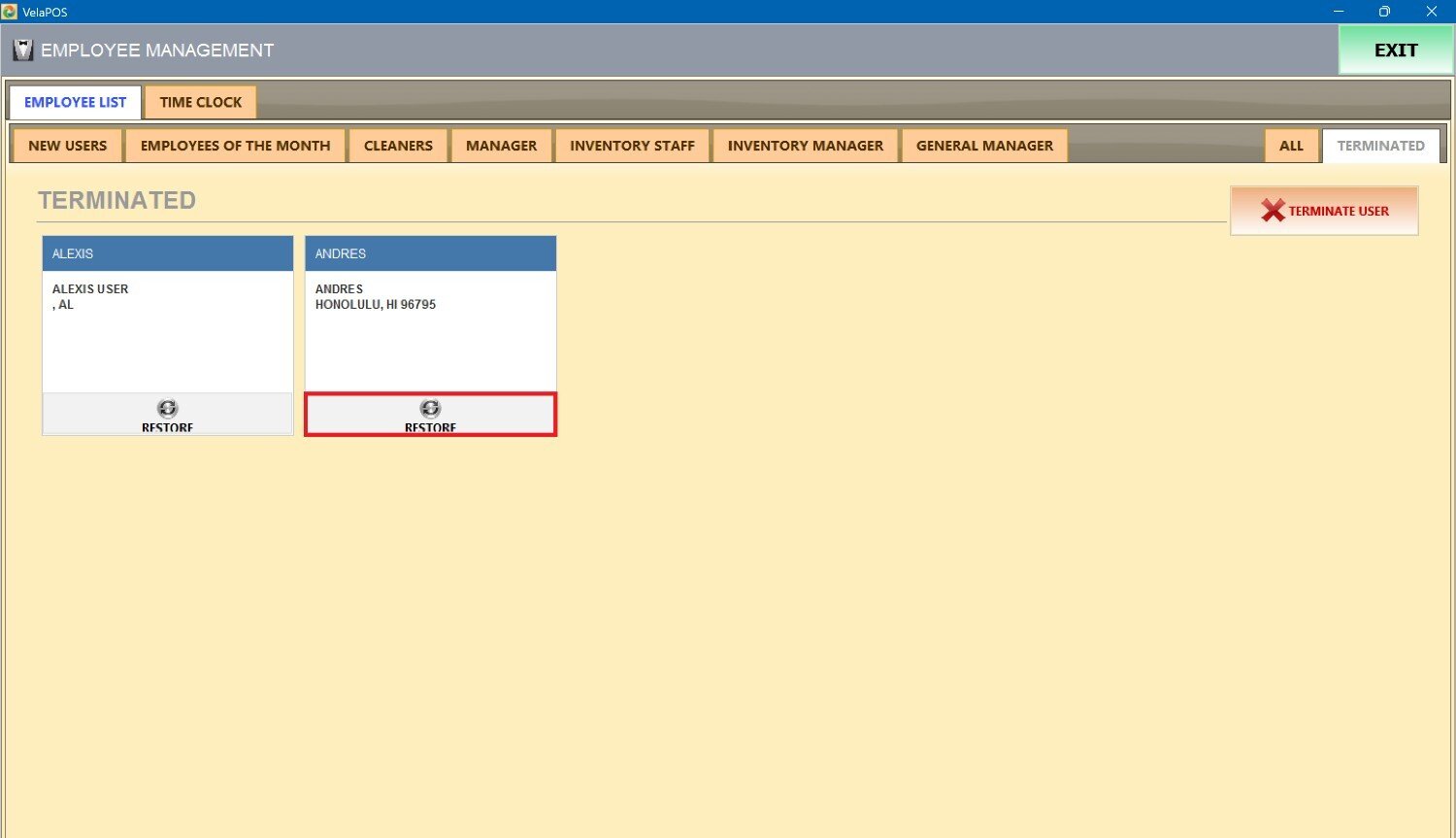The width and height of the screenshot is (1456, 838).
Task: Select the Employee List tab
Action: point(75,102)
